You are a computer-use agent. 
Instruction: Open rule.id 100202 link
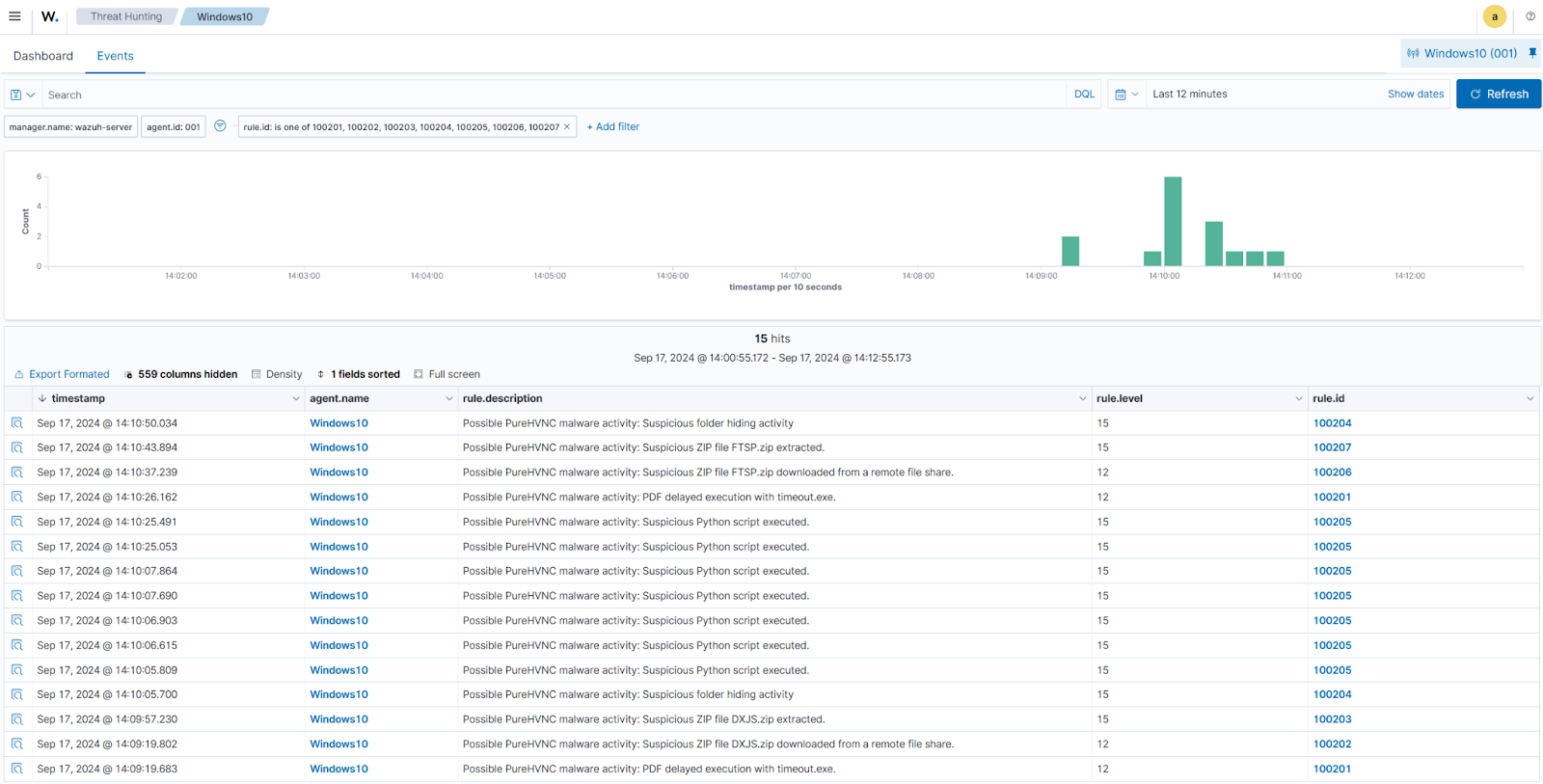coord(1332,744)
